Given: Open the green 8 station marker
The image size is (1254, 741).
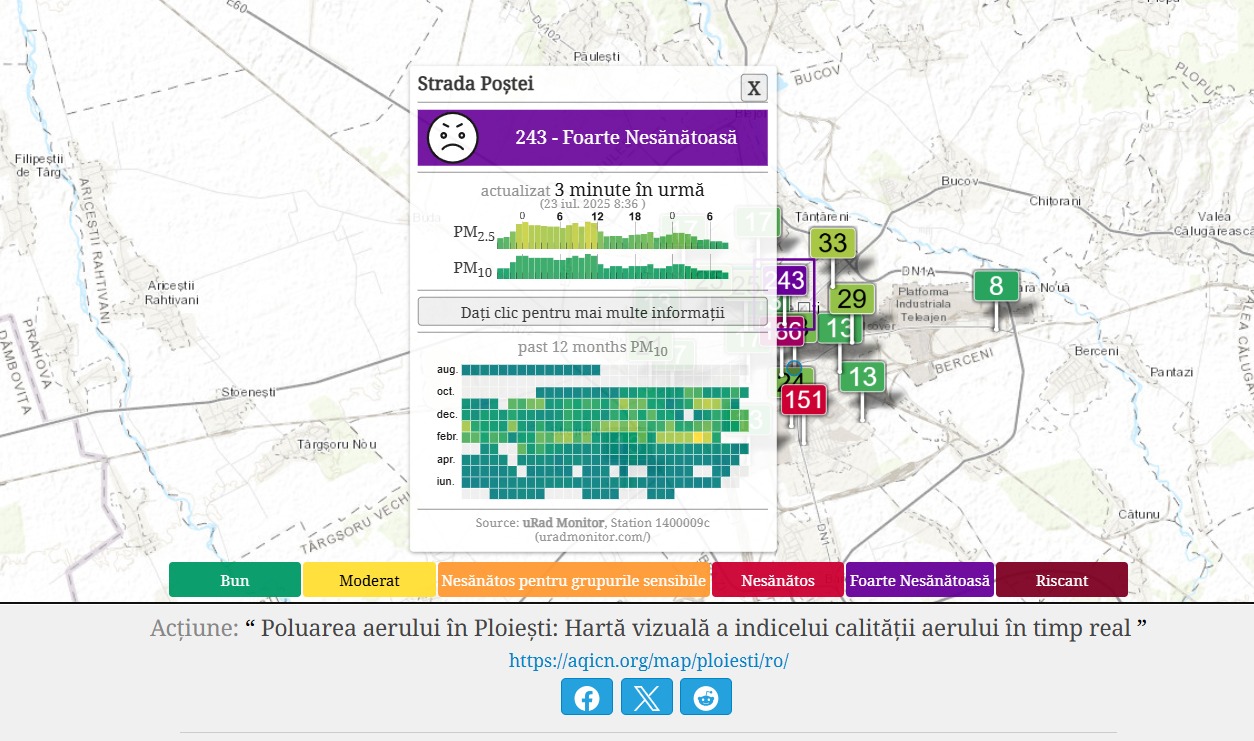Looking at the screenshot, I should [x=996, y=286].
